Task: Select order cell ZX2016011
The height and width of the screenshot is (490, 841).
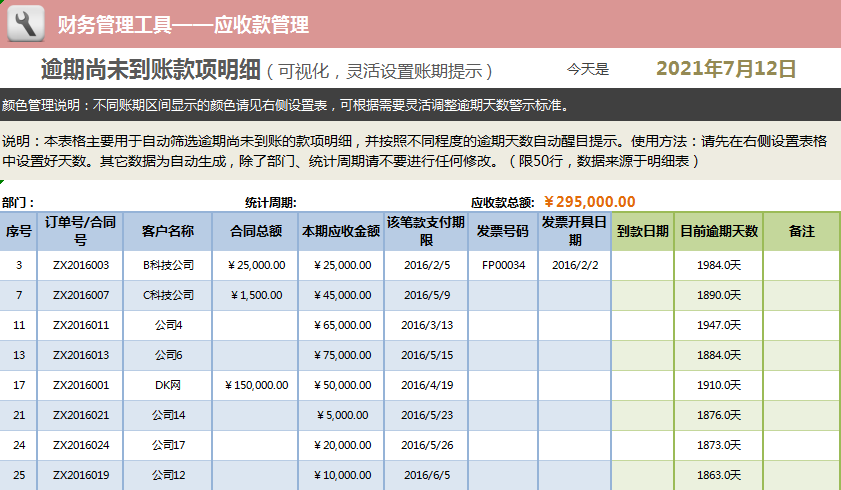Action: coord(80,325)
